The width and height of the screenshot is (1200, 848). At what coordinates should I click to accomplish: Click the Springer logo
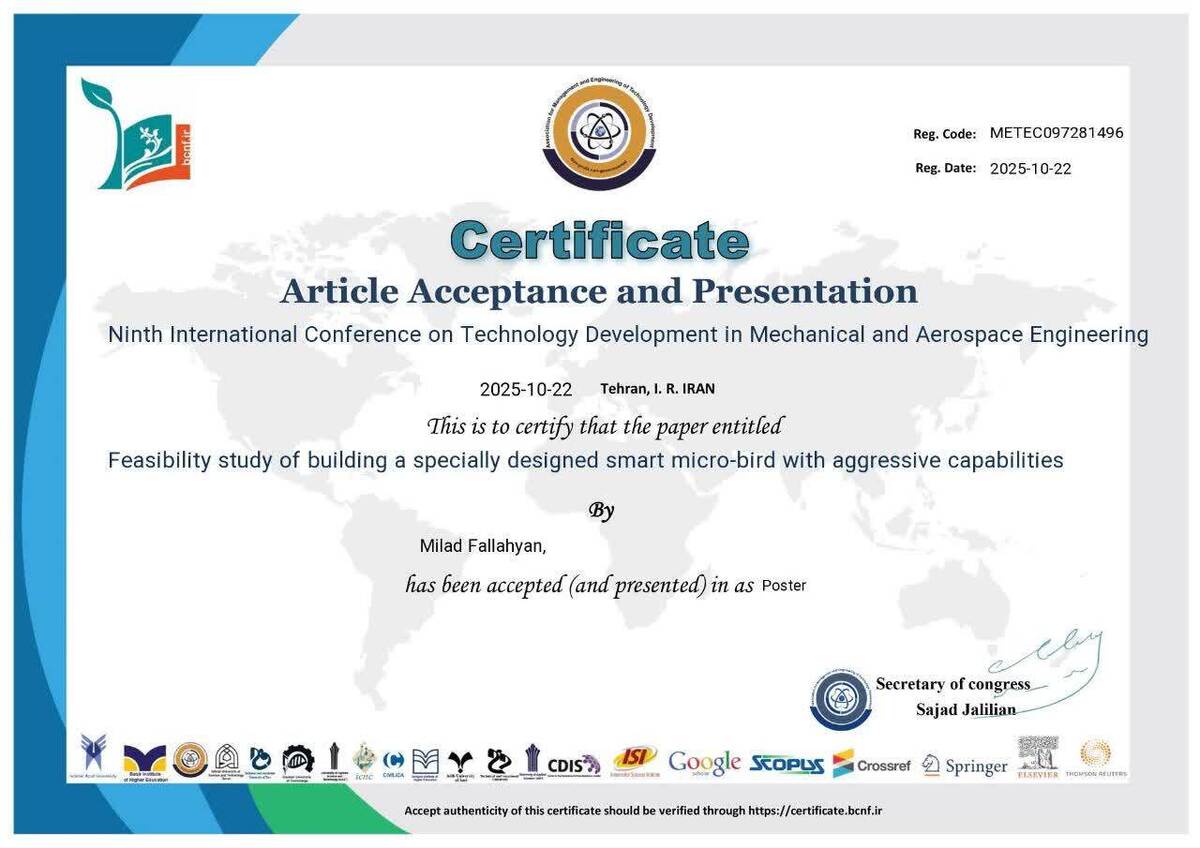964,766
